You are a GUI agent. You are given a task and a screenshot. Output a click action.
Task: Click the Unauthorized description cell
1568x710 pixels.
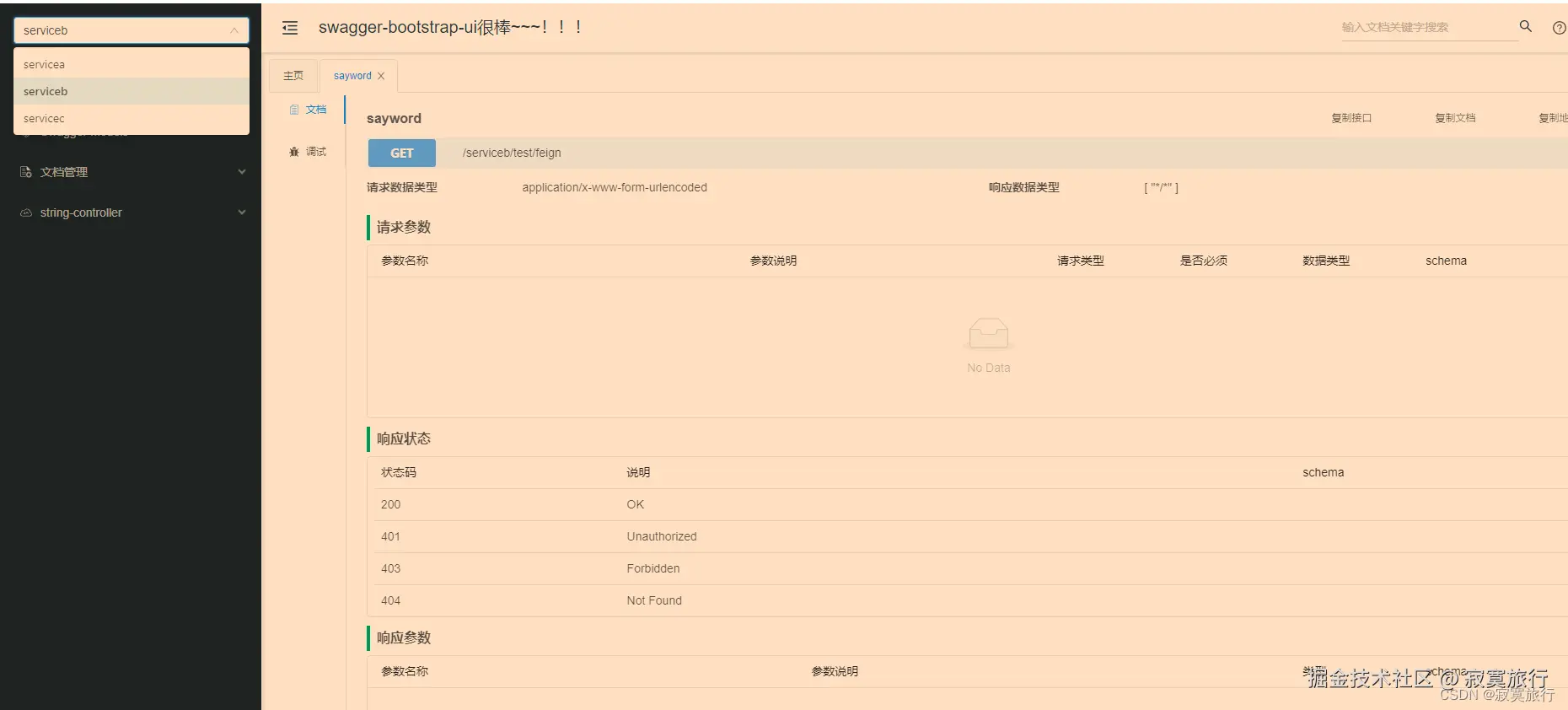coord(662,536)
